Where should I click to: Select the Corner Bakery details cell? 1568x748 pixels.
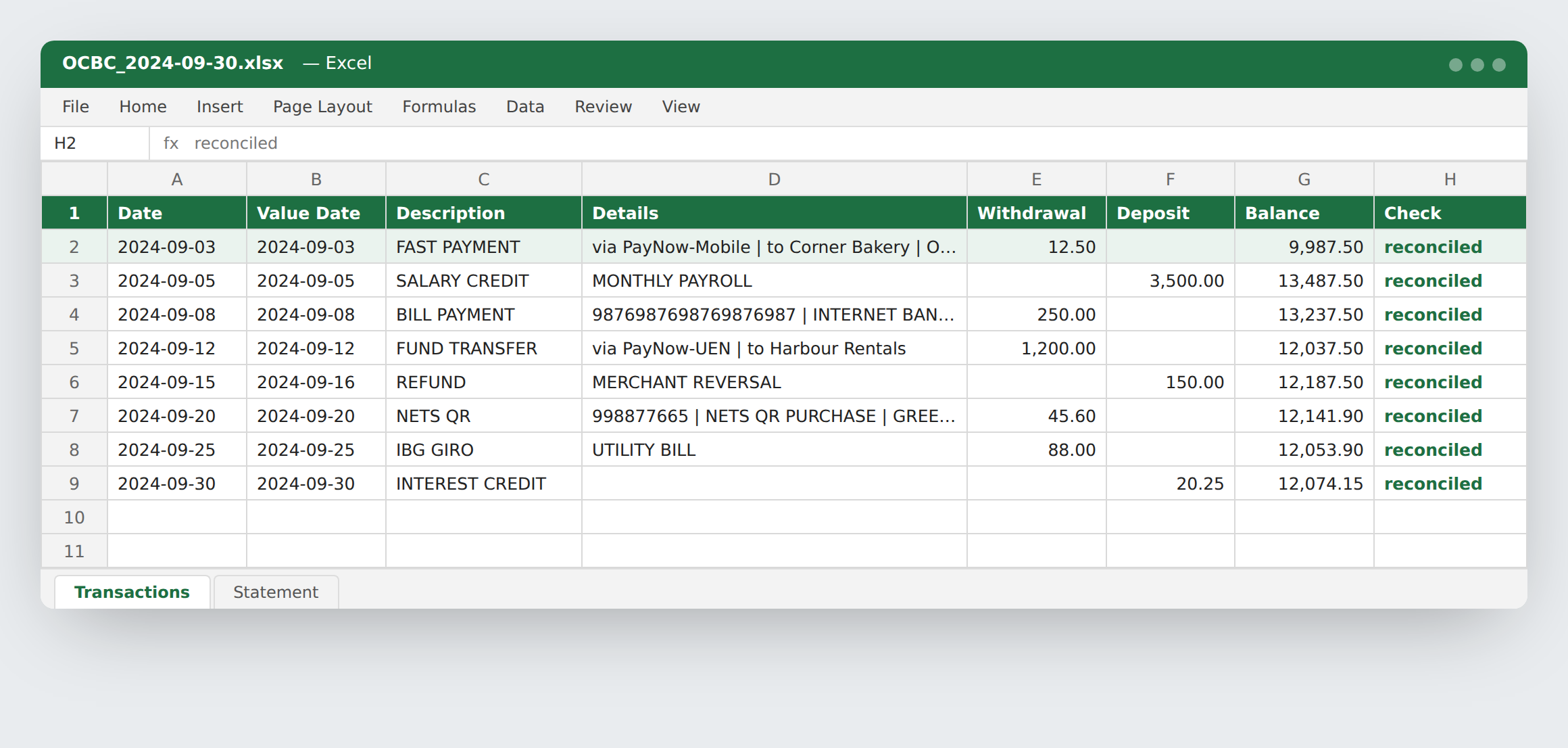click(x=775, y=247)
